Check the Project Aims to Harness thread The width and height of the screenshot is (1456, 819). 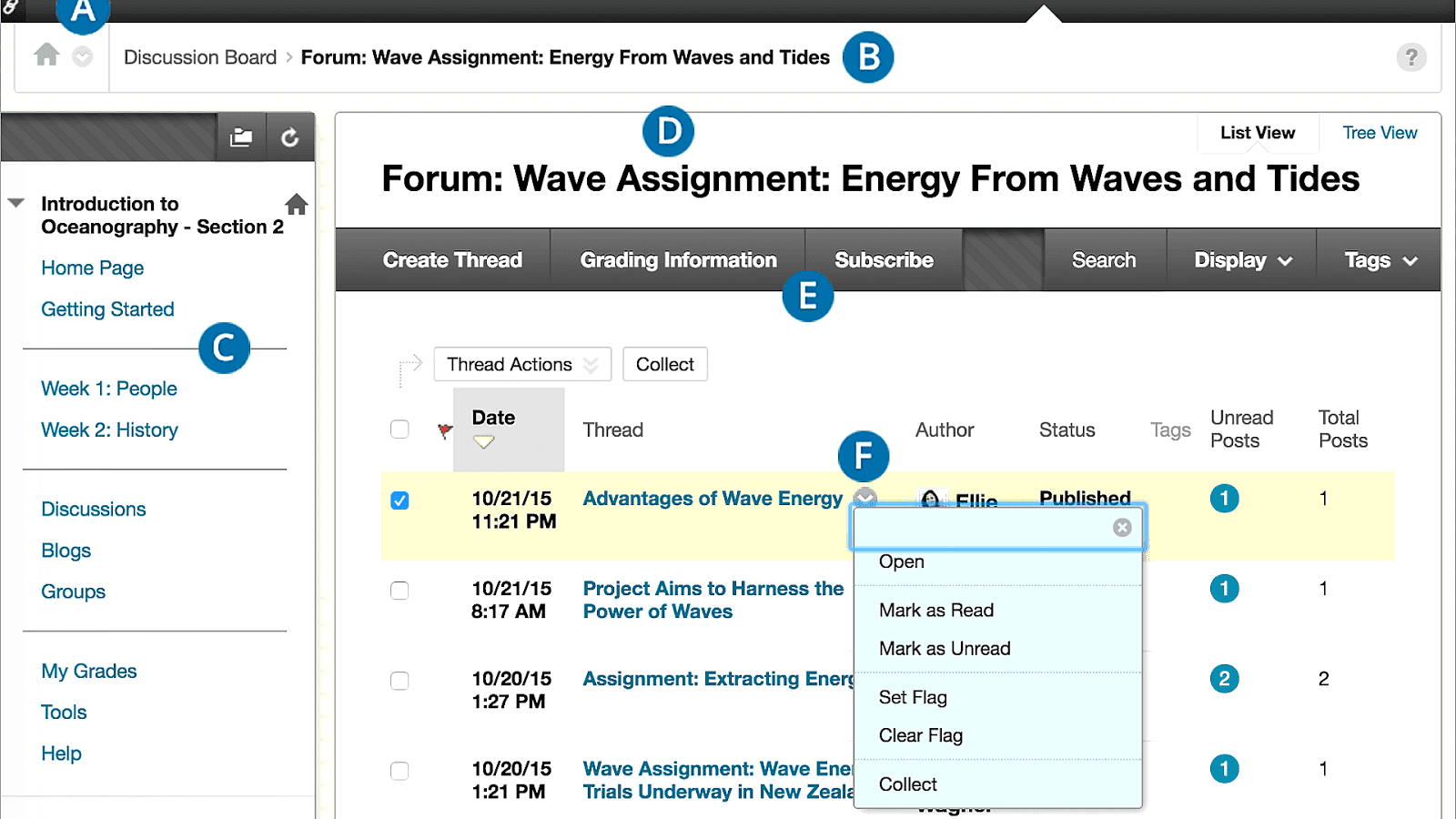click(399, 591)
